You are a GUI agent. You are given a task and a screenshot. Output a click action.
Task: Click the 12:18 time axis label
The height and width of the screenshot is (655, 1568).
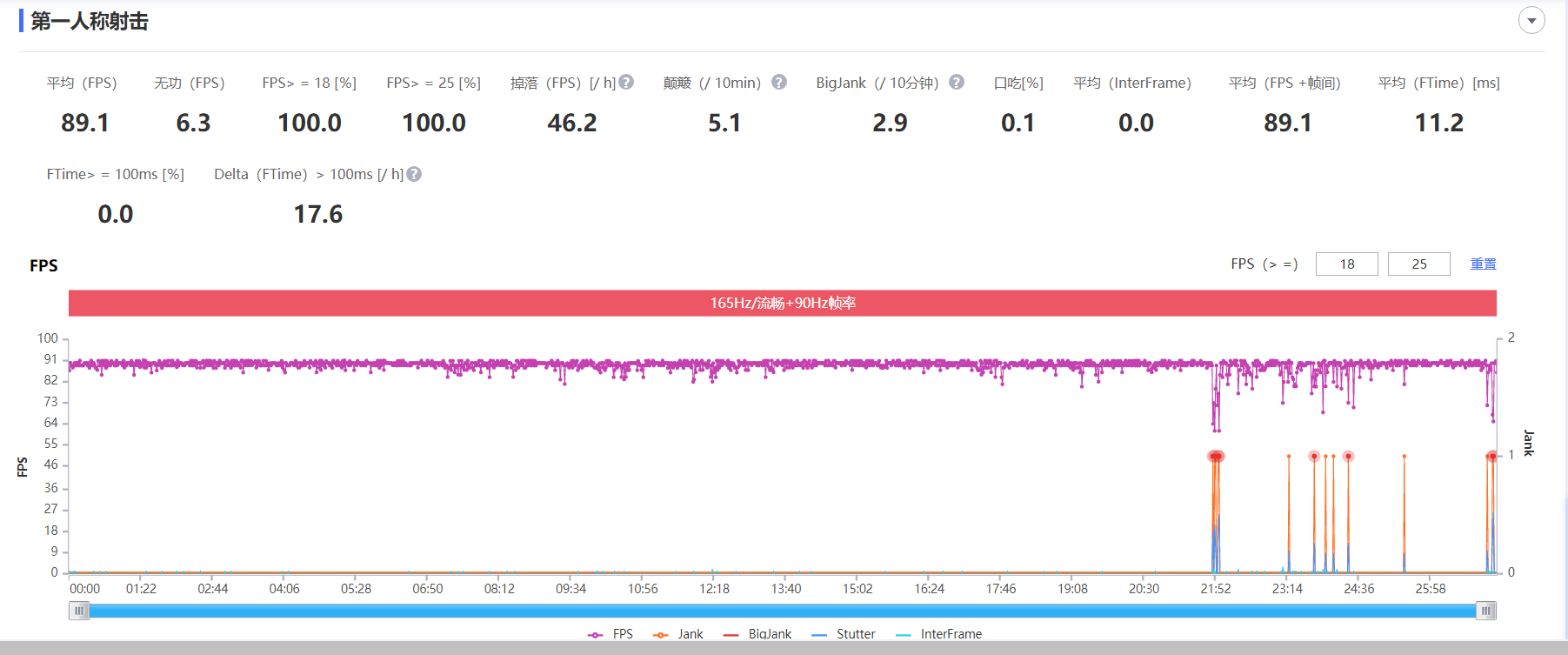[x=714, y=589]
